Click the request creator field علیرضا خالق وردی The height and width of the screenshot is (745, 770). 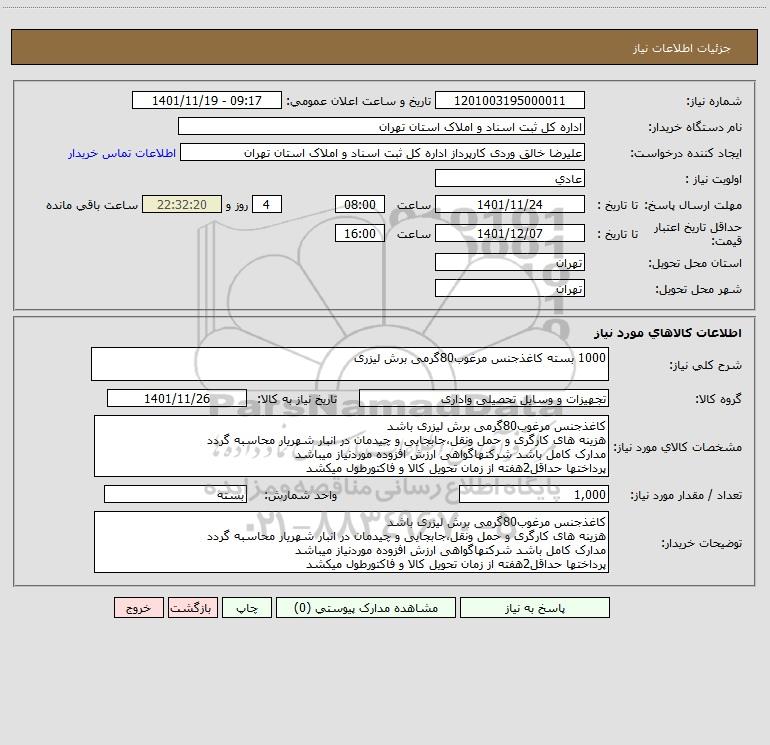pos(383,153)
